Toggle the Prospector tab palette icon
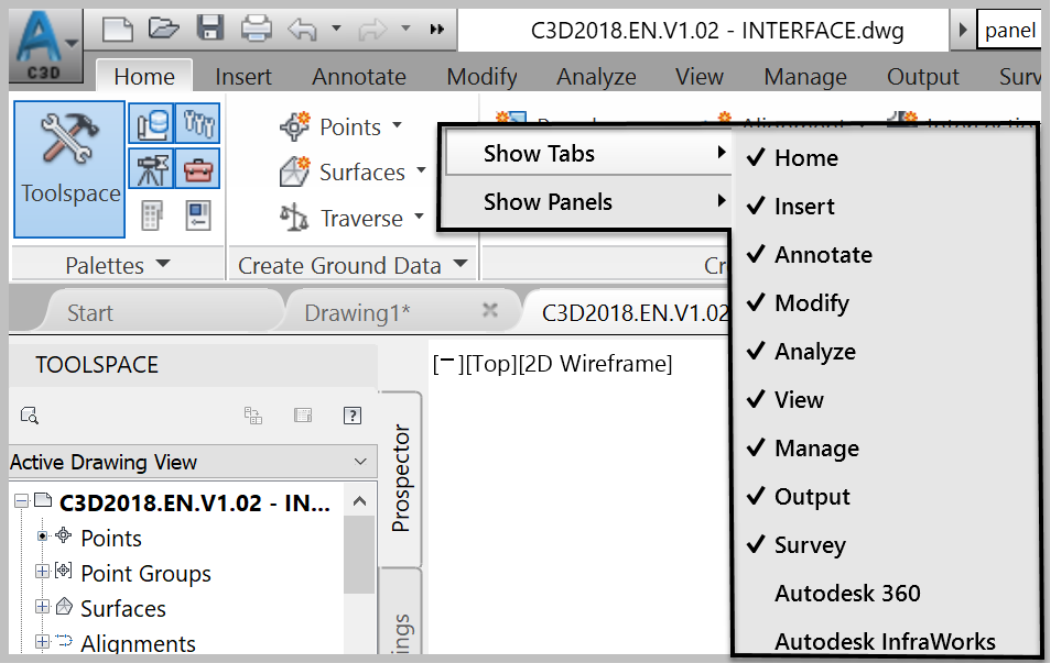The image size is (1050, 663). tap(151, 123)
